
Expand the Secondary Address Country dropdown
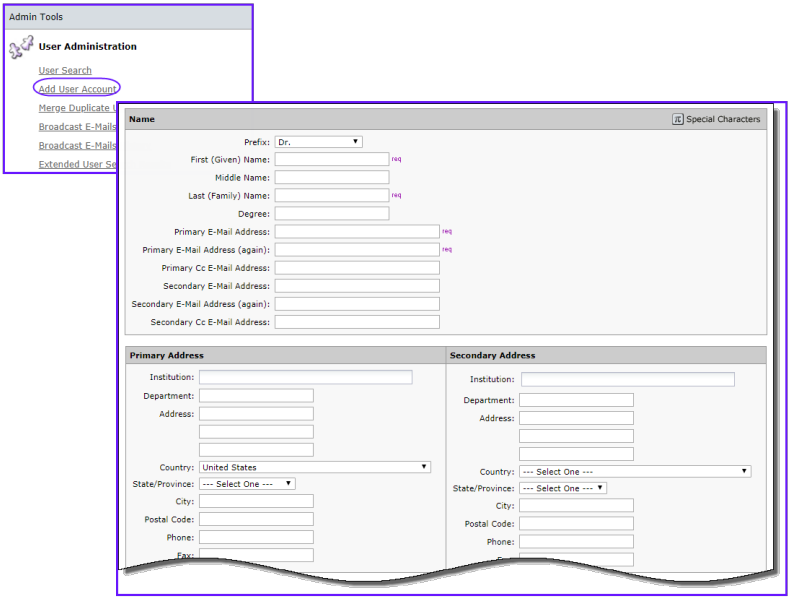[634, 471]
